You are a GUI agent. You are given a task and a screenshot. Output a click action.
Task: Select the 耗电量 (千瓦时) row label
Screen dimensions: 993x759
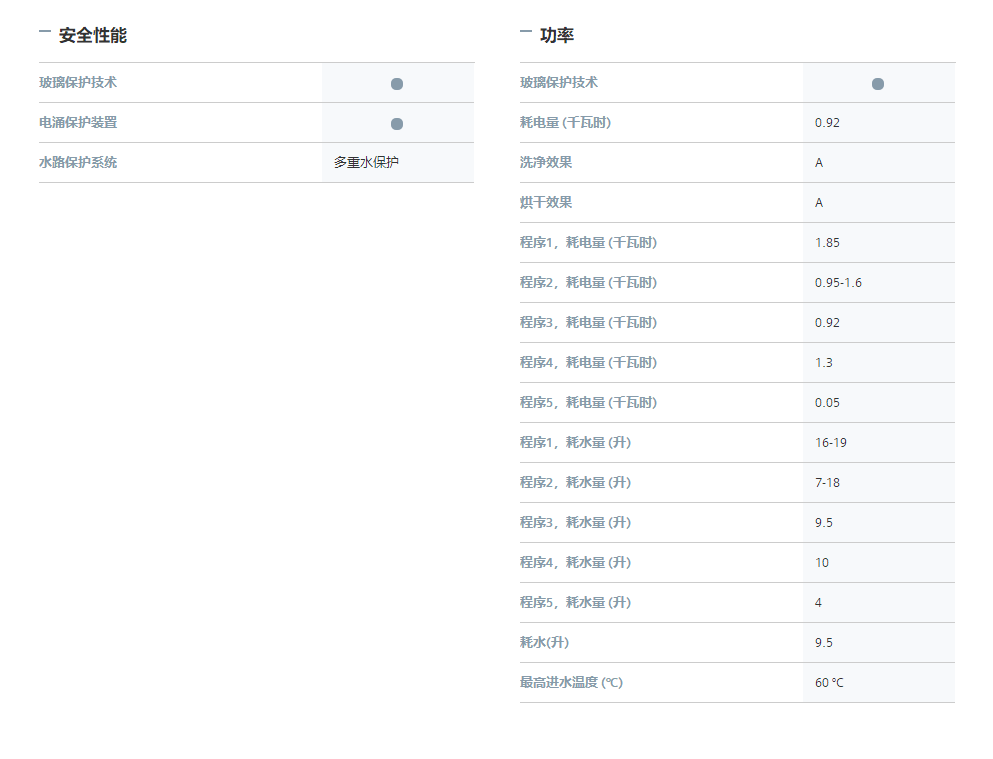tap(566, 122)
